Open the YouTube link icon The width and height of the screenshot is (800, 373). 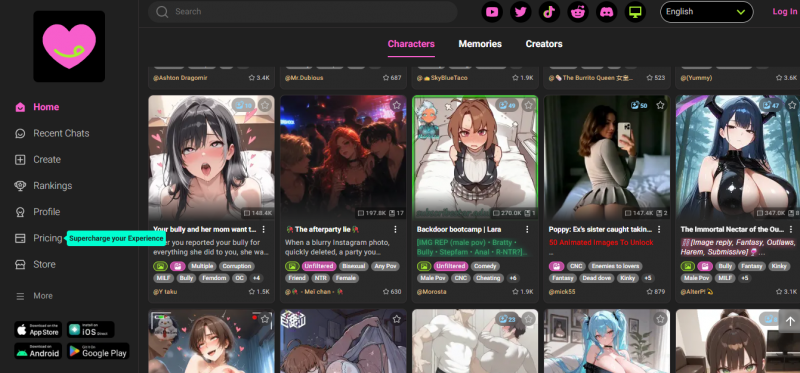point(492,12)
